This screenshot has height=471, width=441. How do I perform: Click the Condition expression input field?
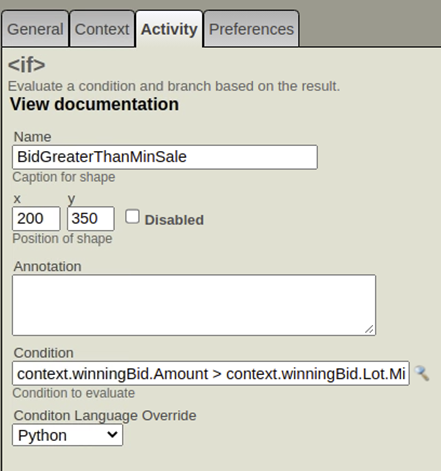click(x=211, y=373)
